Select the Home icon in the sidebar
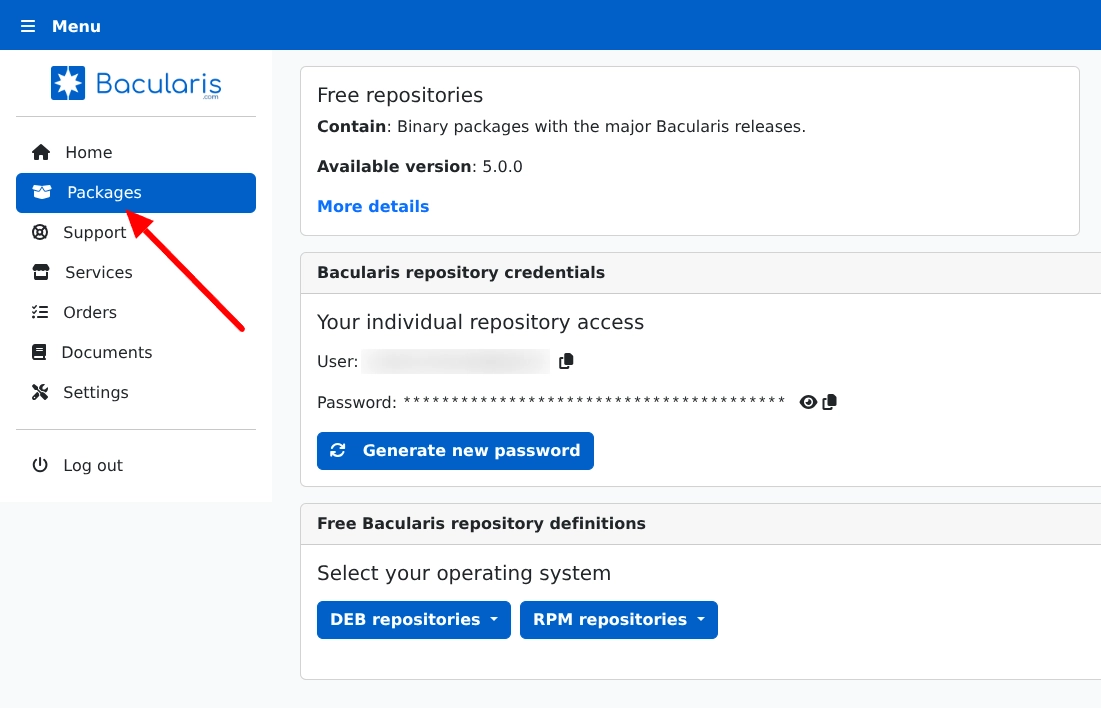 tap(41, 152)
